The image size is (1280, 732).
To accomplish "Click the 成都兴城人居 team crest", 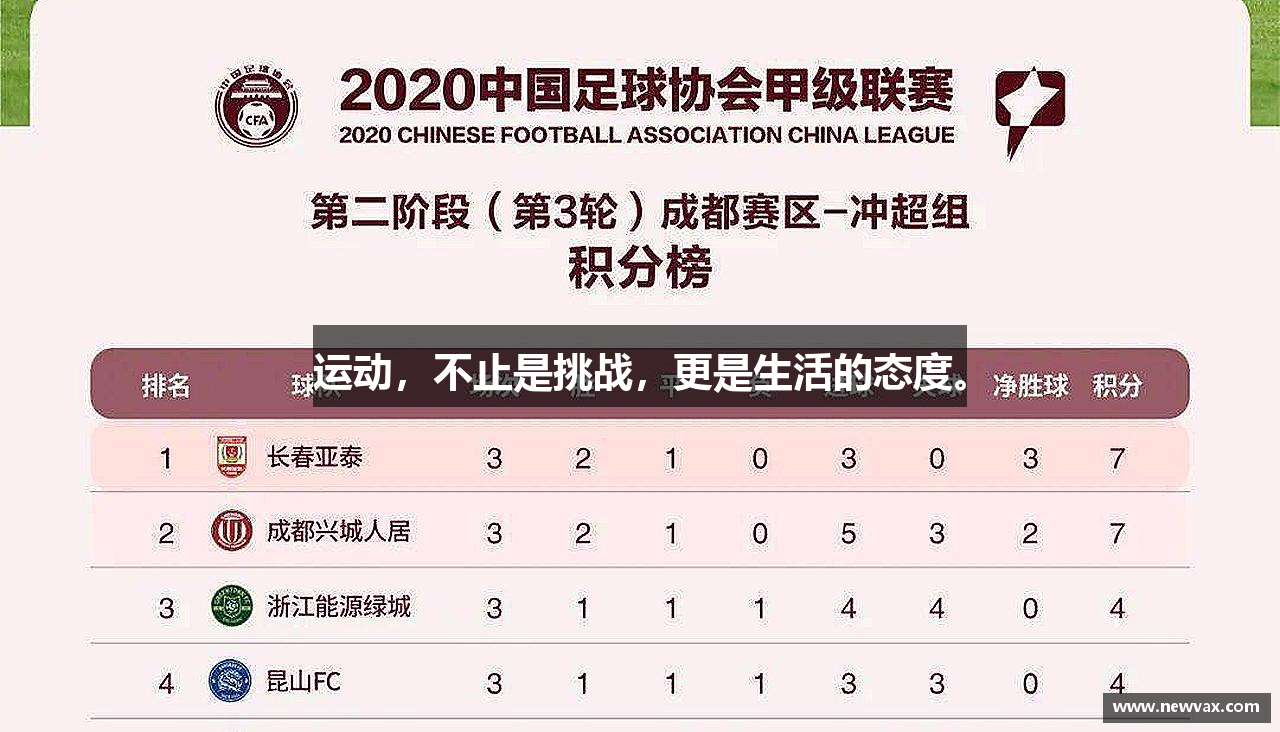I will click(232, 531).
